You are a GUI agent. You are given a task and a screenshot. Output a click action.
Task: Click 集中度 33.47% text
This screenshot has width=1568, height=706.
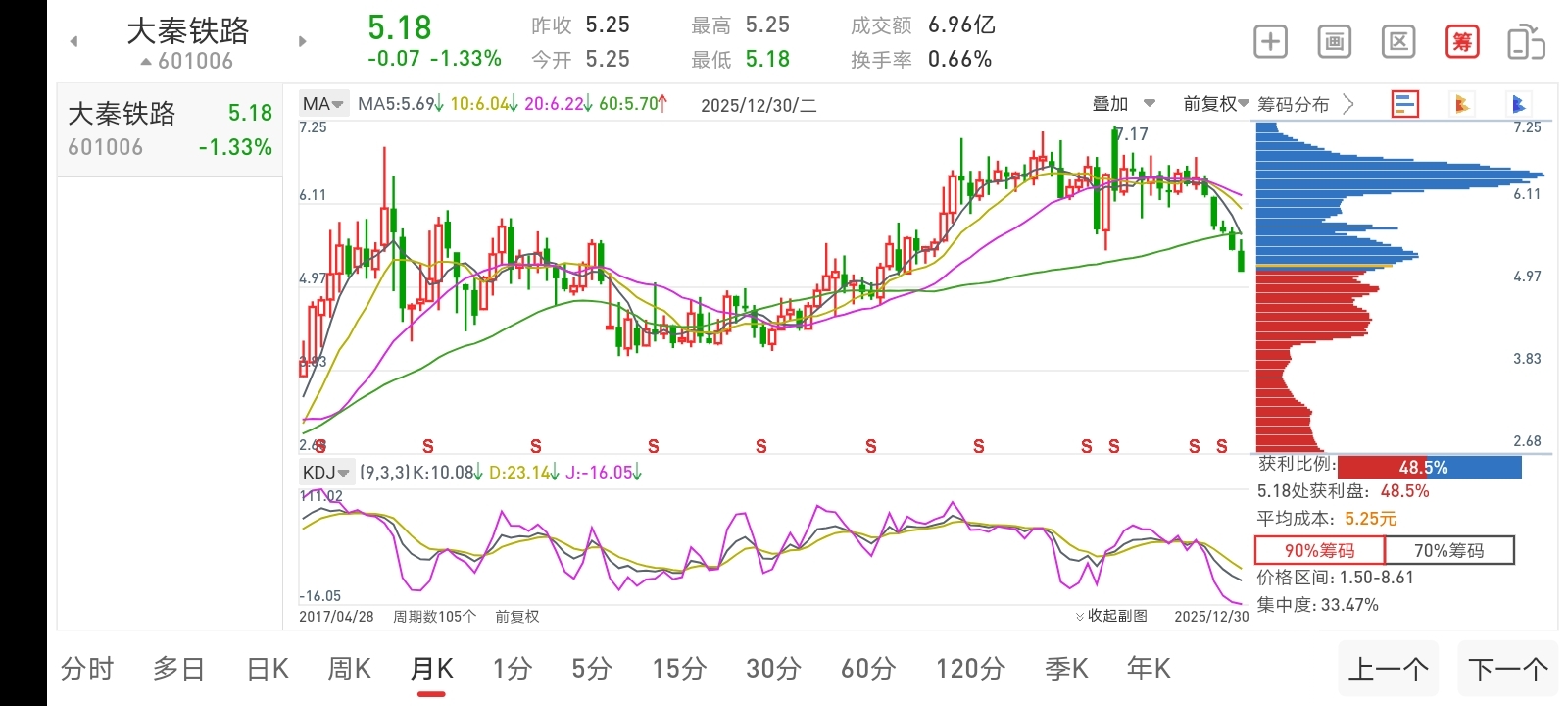pyautogui.click(x=1318, y=605)
